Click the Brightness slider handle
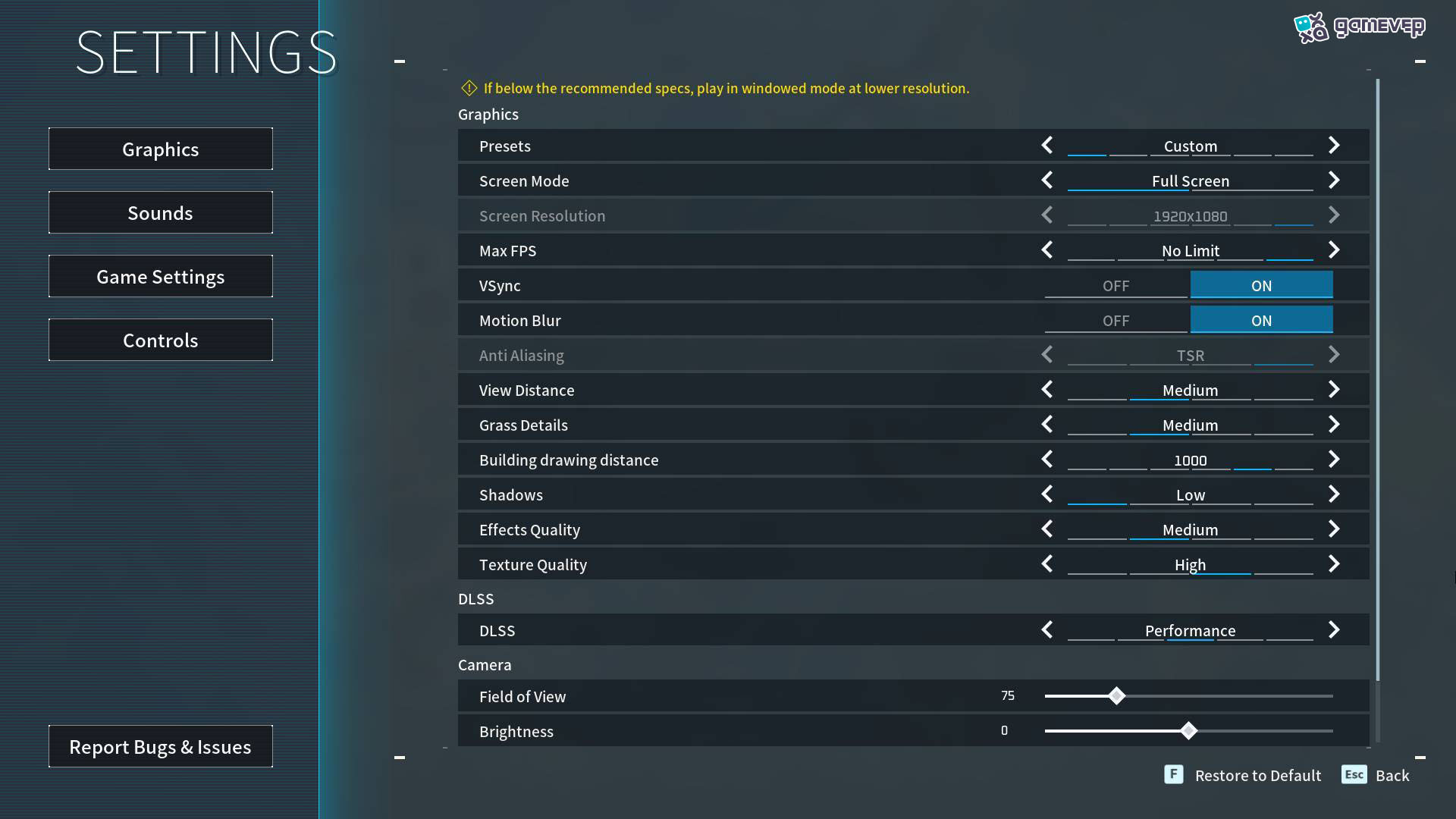Screen dimensions: 1456x819 (x=1188, y=730)
